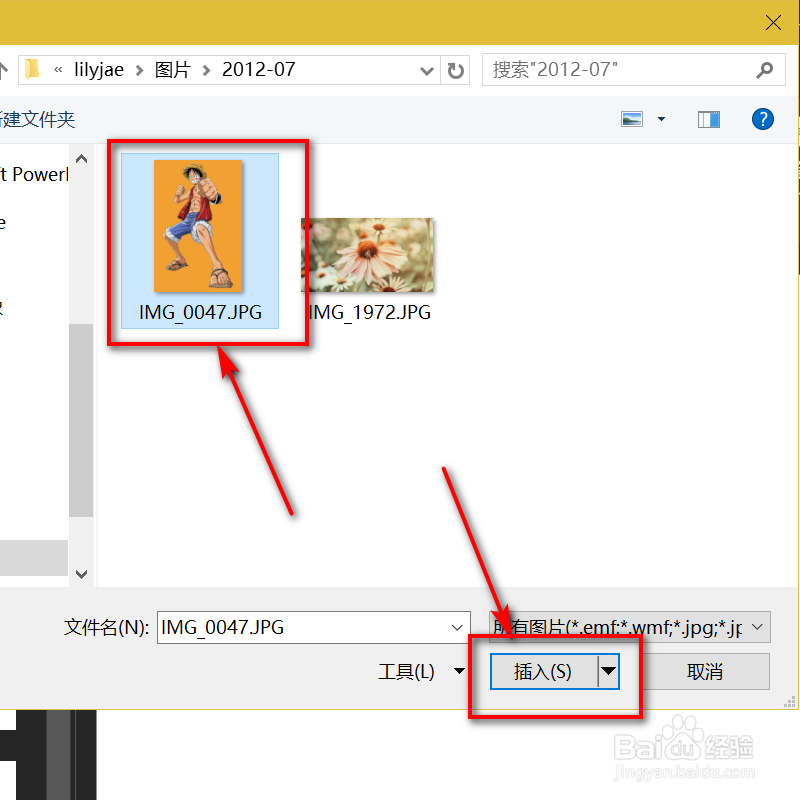800x800 pixels.
Task: Open the view options dropdown arrow
Action: coord(662,119)
